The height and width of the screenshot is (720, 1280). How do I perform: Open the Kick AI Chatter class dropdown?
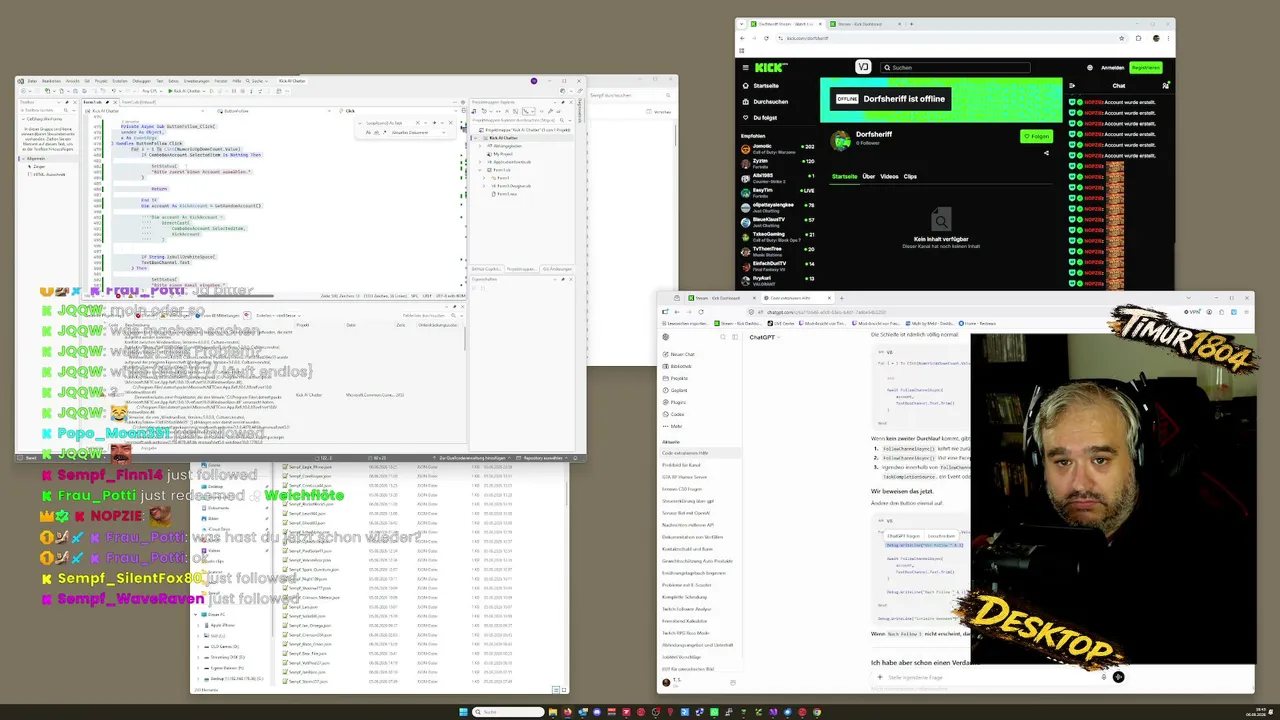pyautogui.click(x=145, y=111)
